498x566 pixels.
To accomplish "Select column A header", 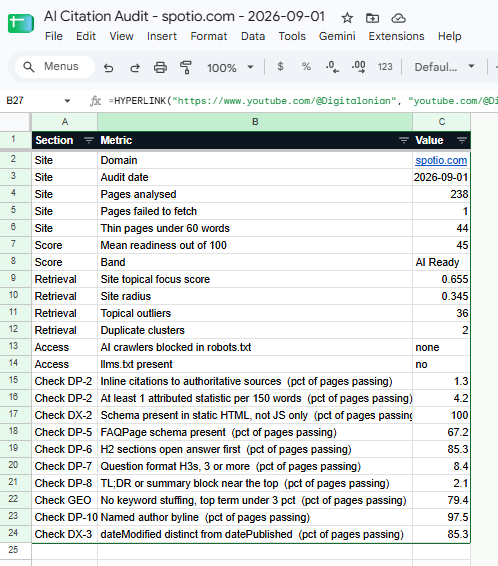I will click(65, 122).
